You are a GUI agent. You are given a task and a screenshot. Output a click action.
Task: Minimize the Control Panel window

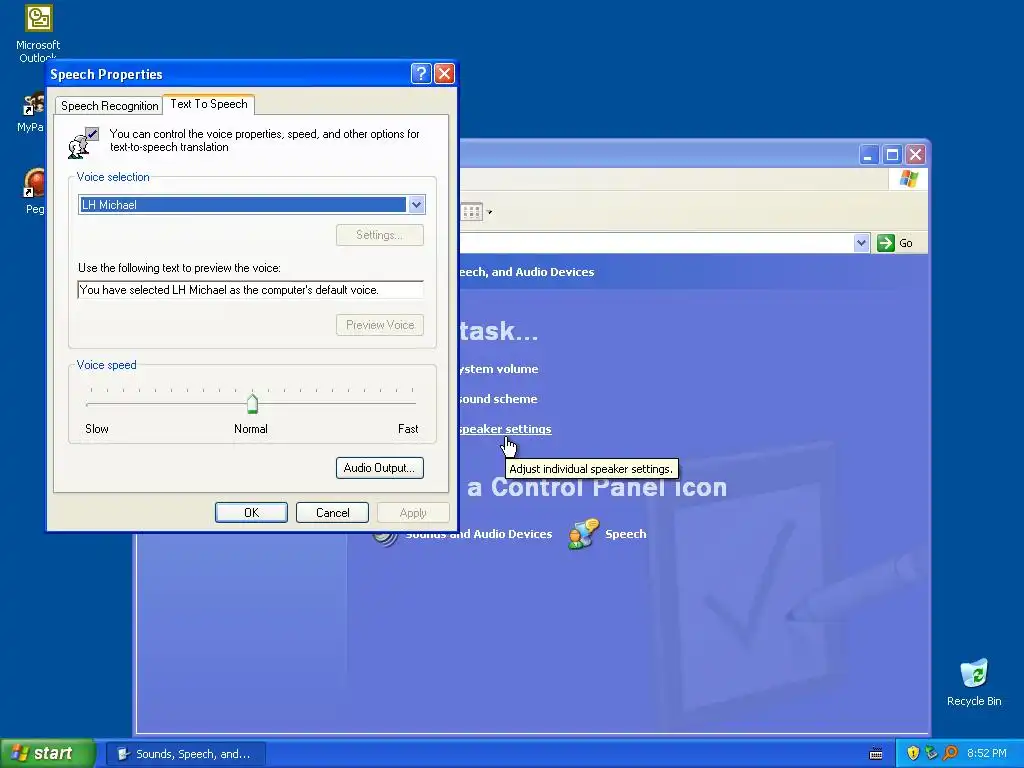tap(869, 155)
